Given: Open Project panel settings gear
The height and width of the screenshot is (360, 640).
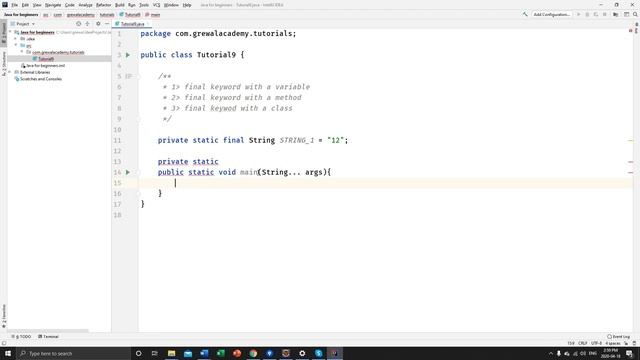Looking at the screenshot, I should (x=98, y=24).
